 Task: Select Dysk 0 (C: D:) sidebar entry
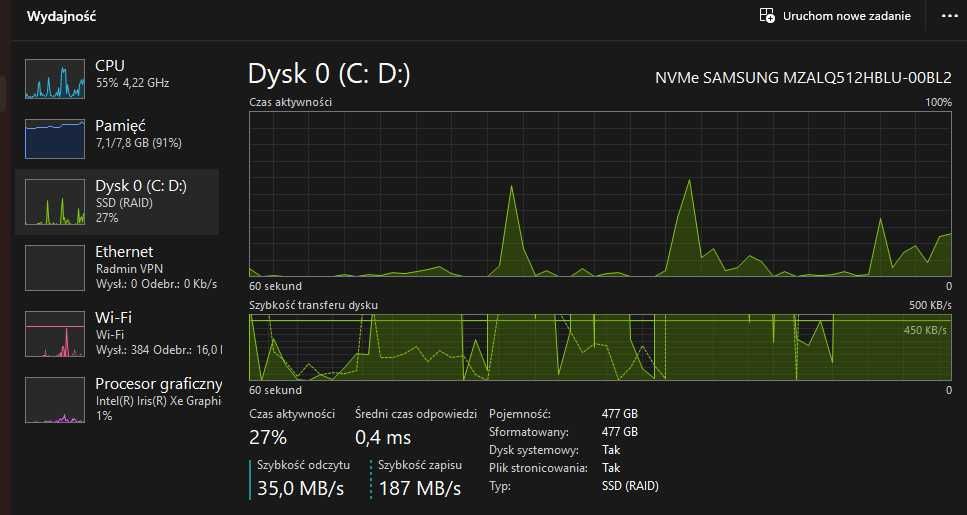point(117,202)
